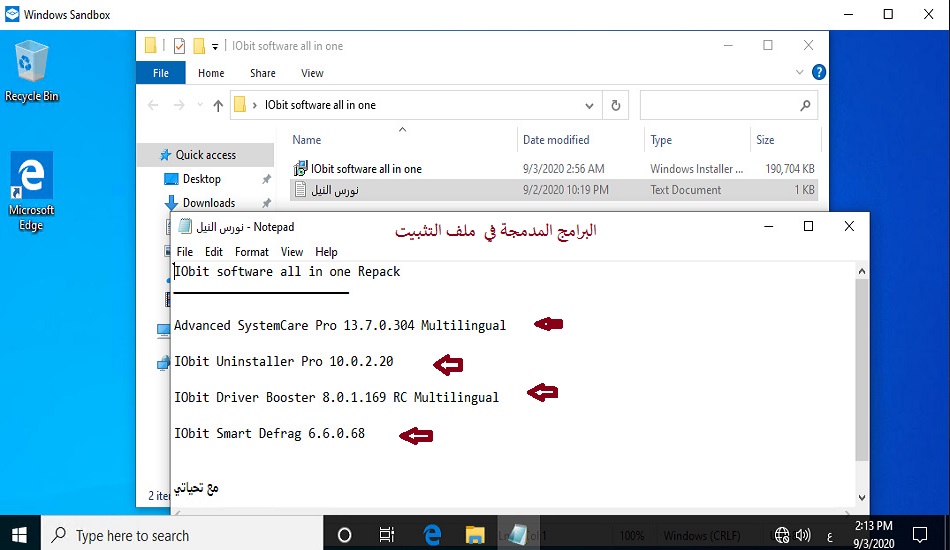Open the network globe tray icon
Viewport: 950px width, 550px height.
[x=782, y=535]
